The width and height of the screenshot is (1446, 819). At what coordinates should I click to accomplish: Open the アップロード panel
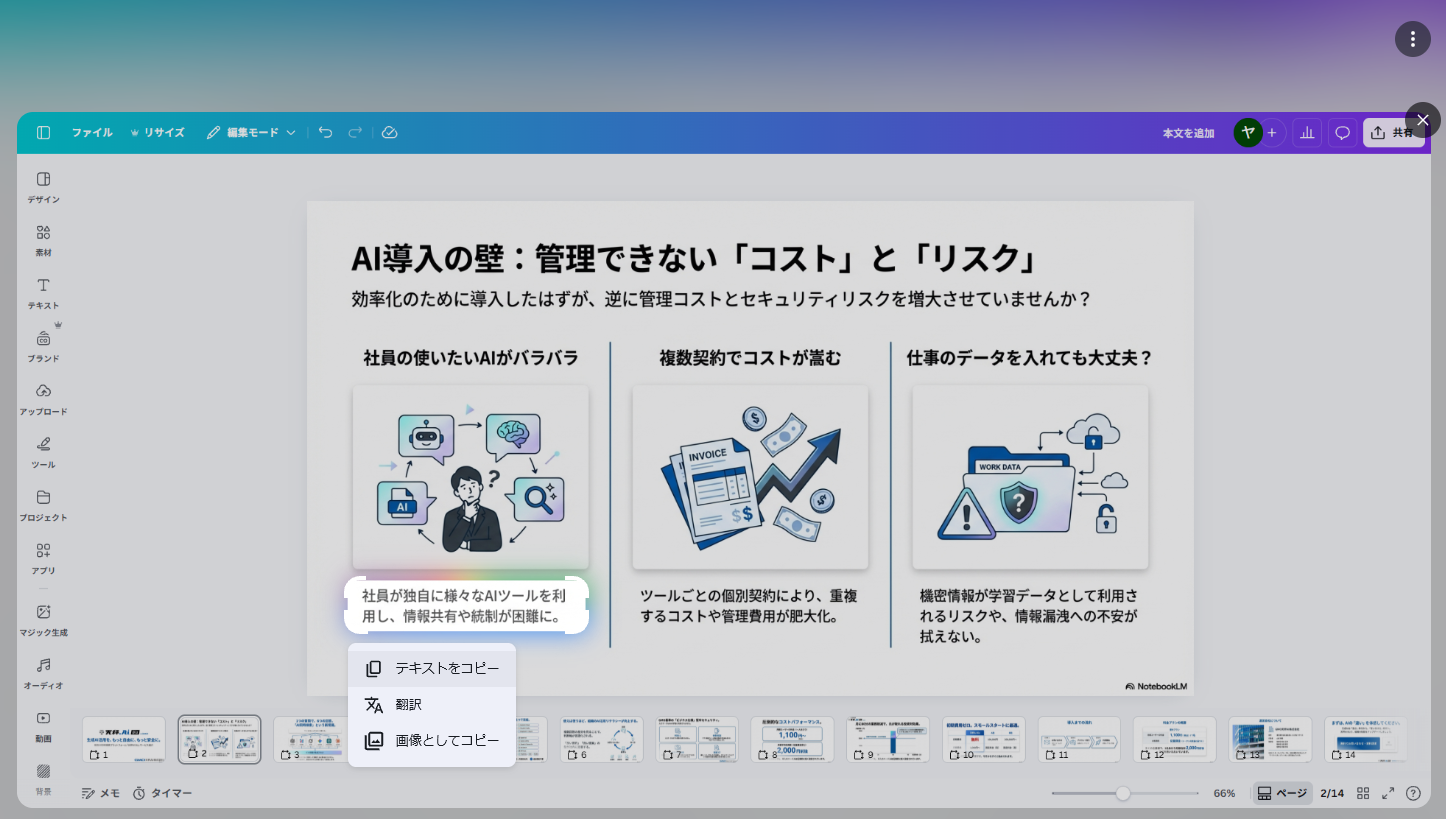coord(43,398)
